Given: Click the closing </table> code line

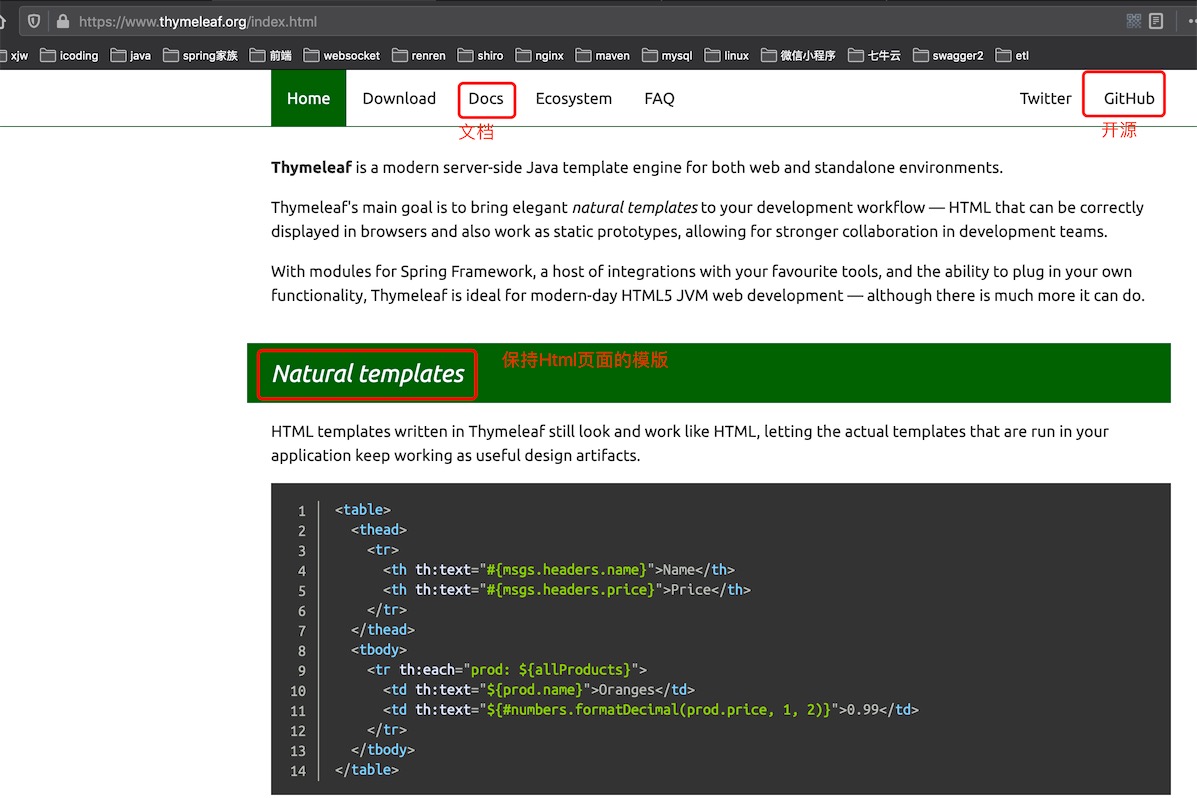Looking at the screenshot, I should pyautogui.click(x=366, y=770).
